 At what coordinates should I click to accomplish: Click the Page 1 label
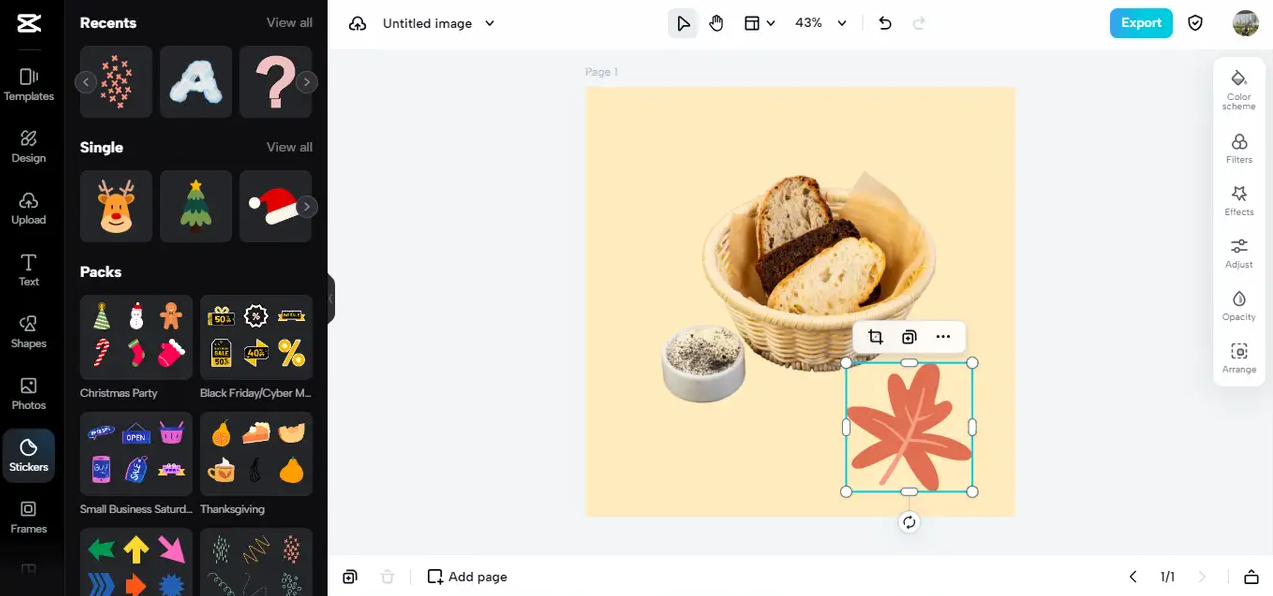(602, 72)
